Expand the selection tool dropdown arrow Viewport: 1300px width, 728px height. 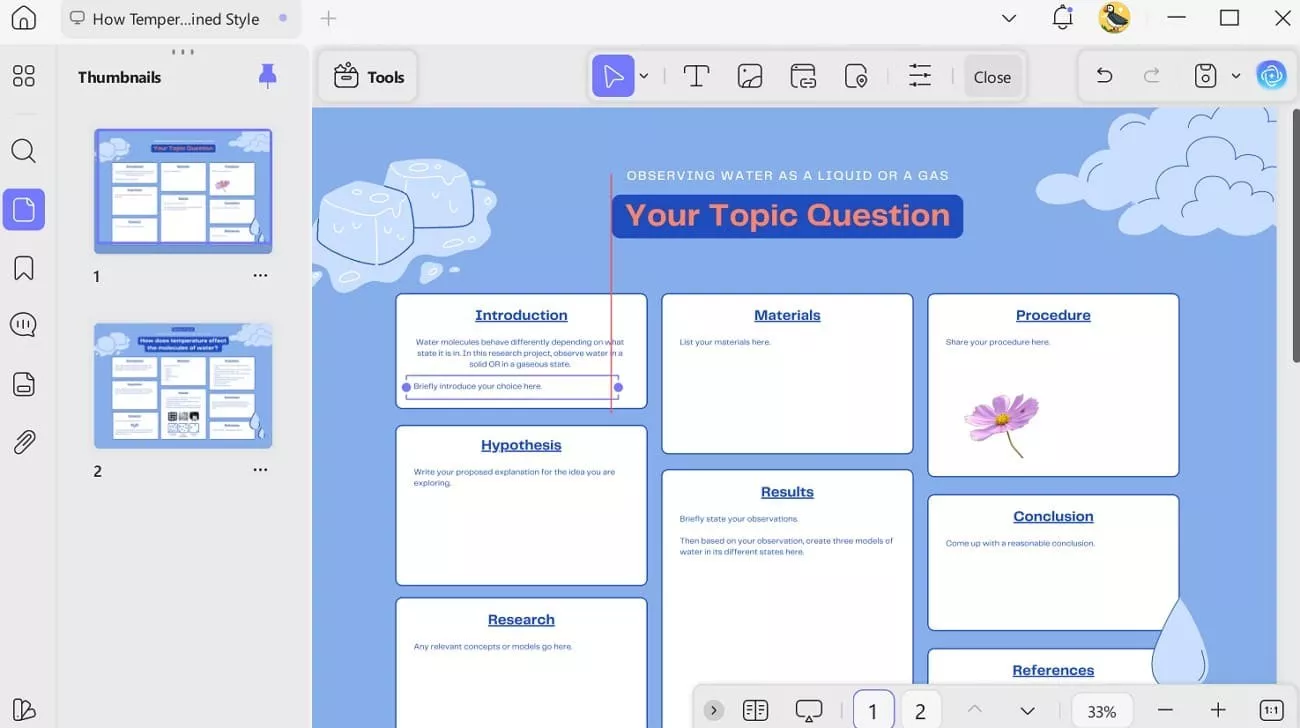point(644,75)
